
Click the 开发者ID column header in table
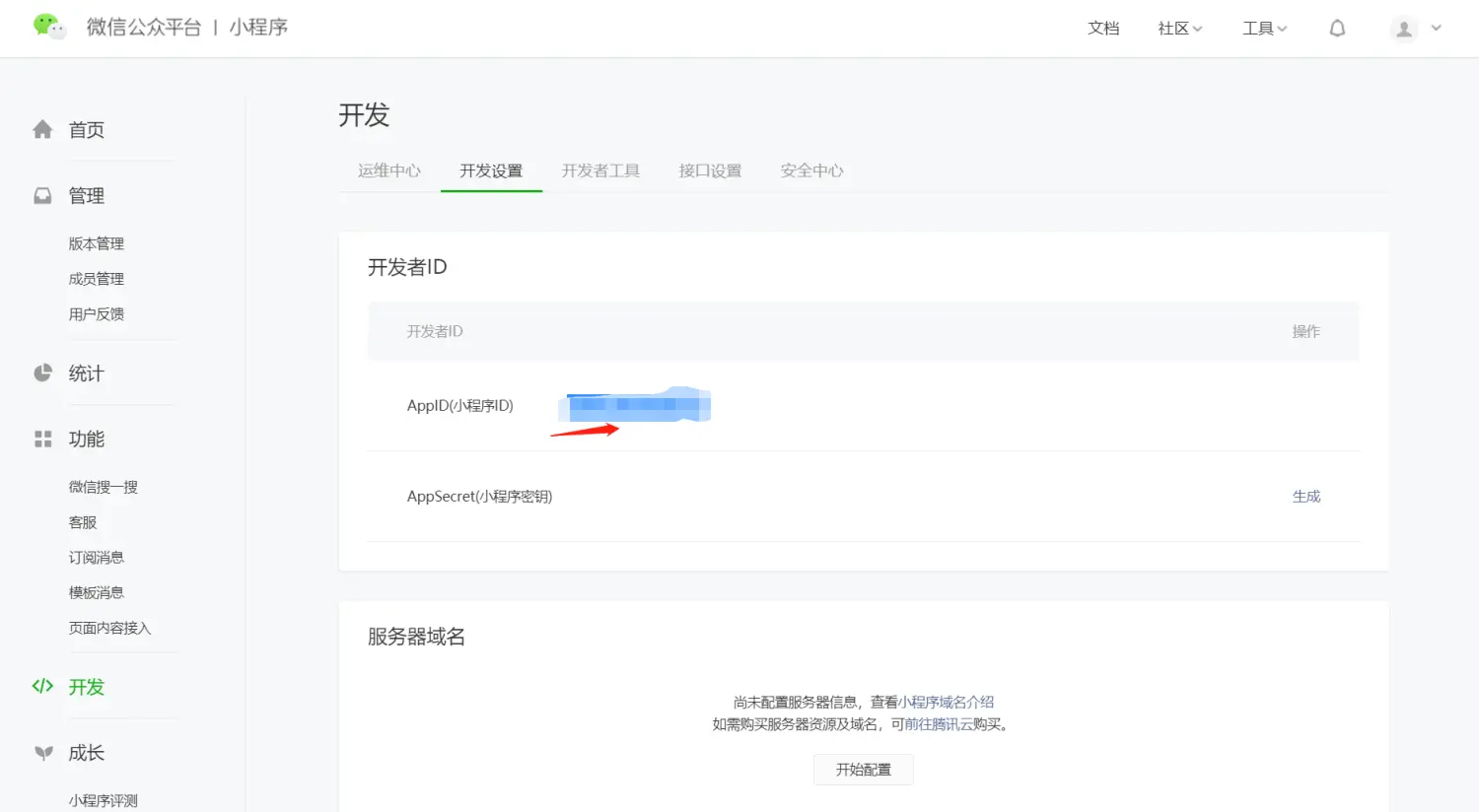coord(435,331)
